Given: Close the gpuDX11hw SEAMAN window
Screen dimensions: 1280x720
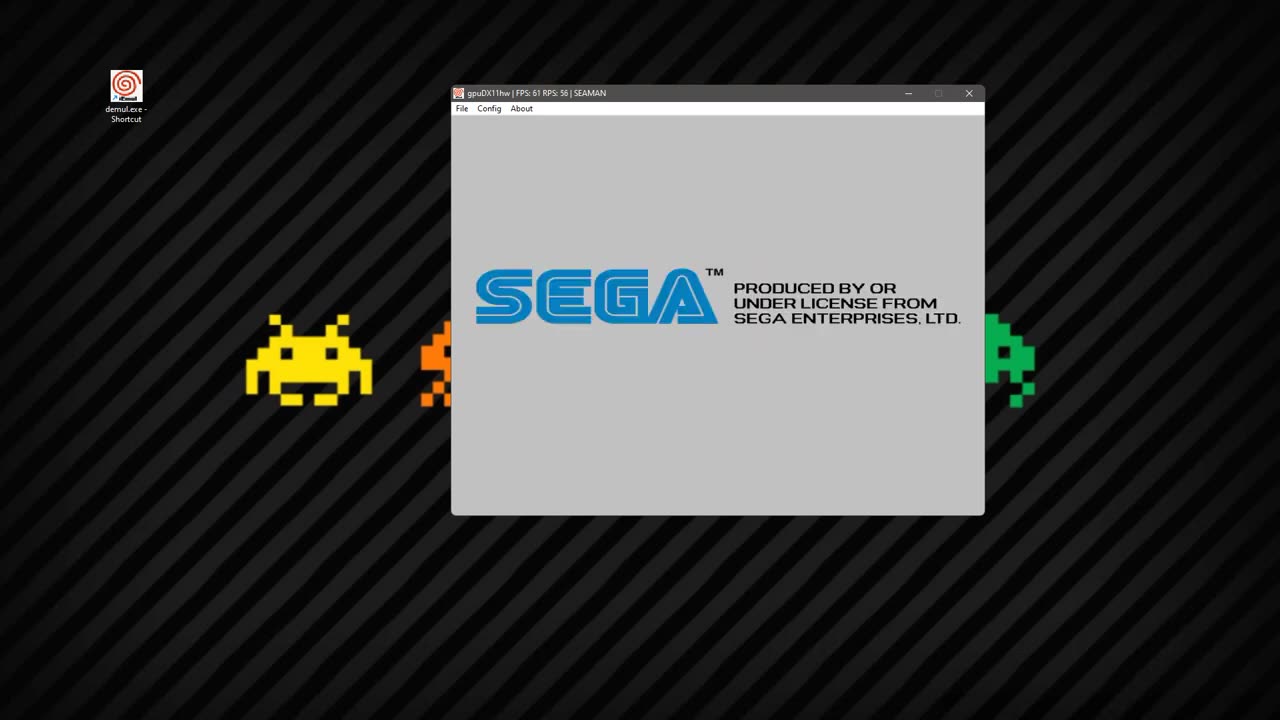Looking at the screenshot, I should pyautogui.click(x=969, y=93).
